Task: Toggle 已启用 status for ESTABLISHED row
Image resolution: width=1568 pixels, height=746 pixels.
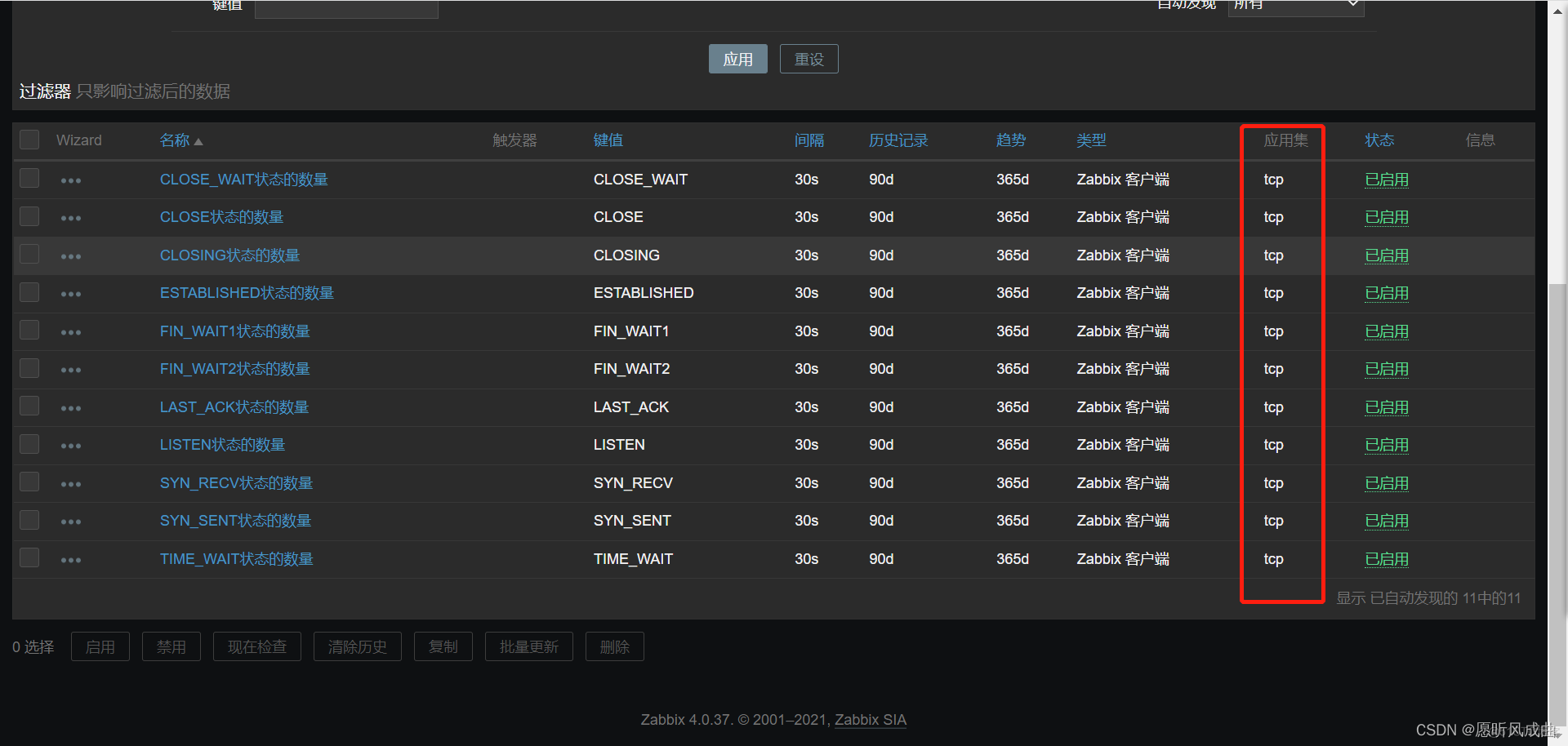Action: 1387,293
